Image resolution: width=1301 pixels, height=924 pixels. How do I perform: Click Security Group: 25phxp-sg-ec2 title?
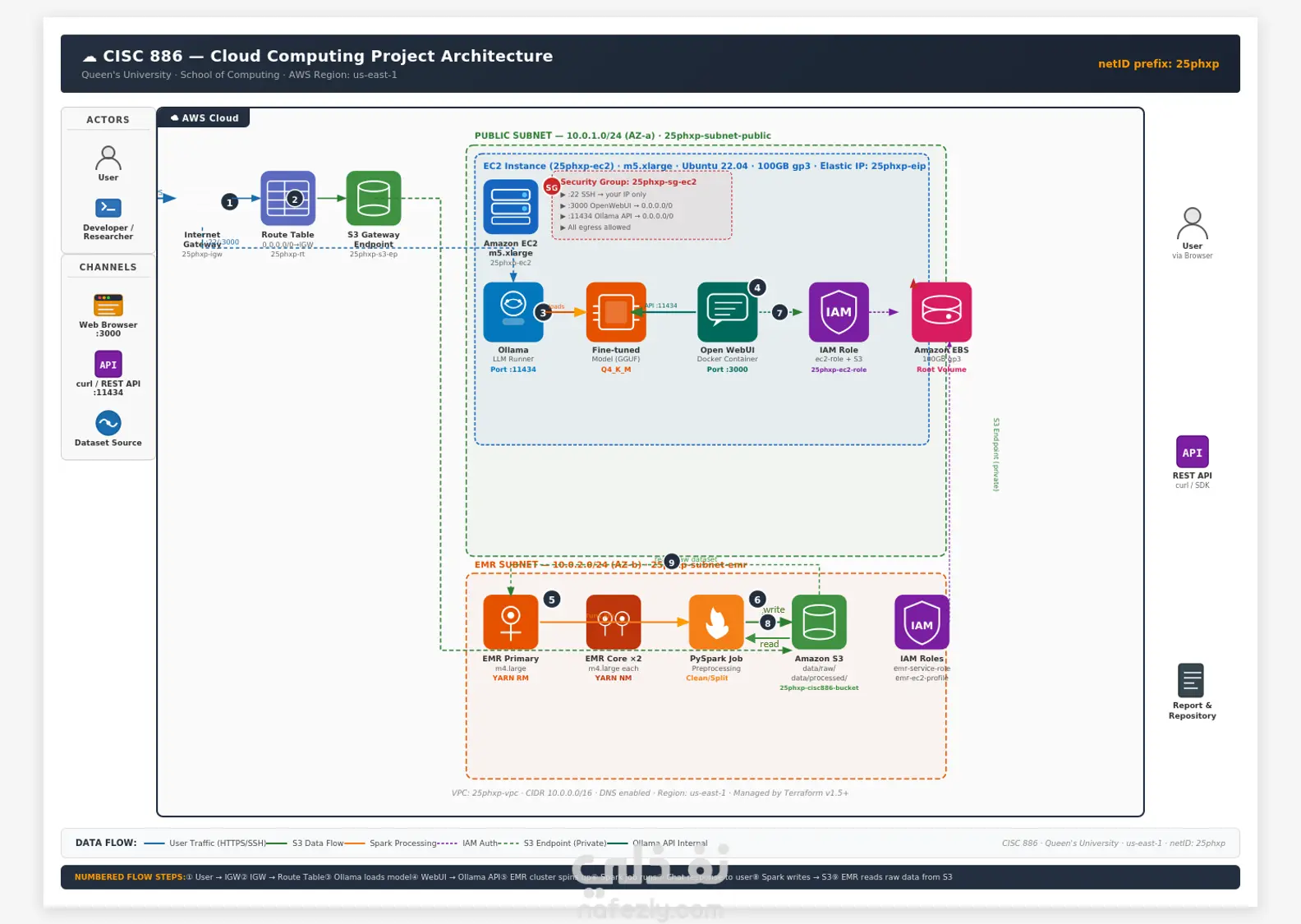tap(628, 182)
